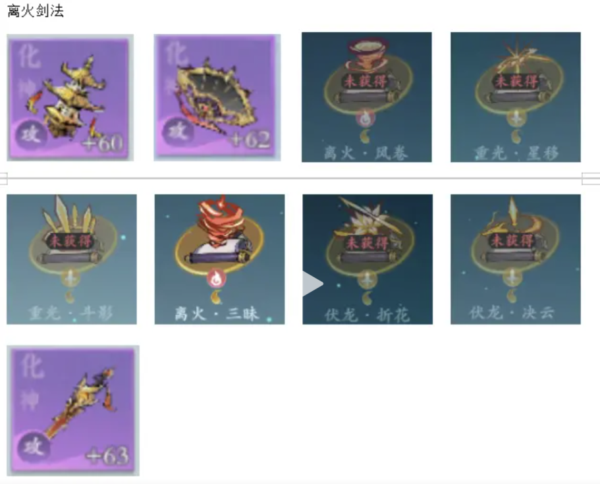Open the 重光·星移 skill card

(515, 97)
